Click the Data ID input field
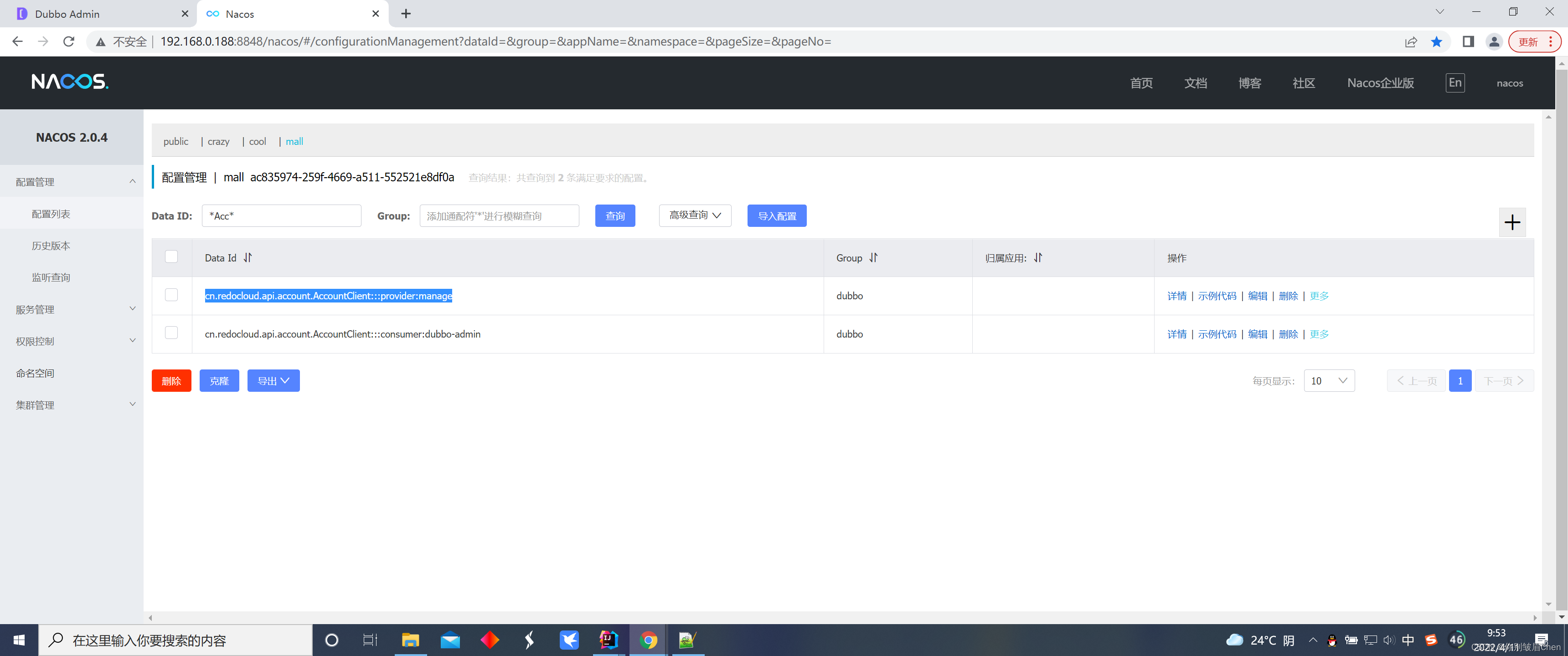 [281, 216]
